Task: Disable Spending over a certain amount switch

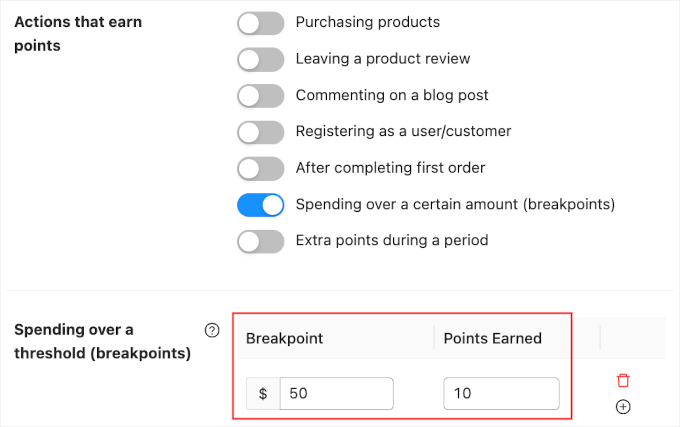Action: point(261,205)
